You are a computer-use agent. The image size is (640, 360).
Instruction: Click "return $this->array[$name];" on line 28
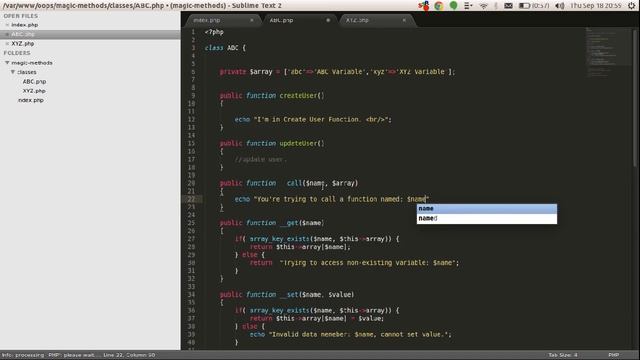300,247
